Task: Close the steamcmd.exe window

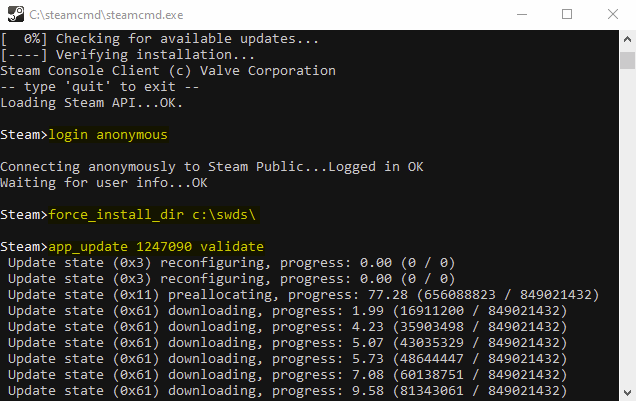Action: click(x=612, y=15)
